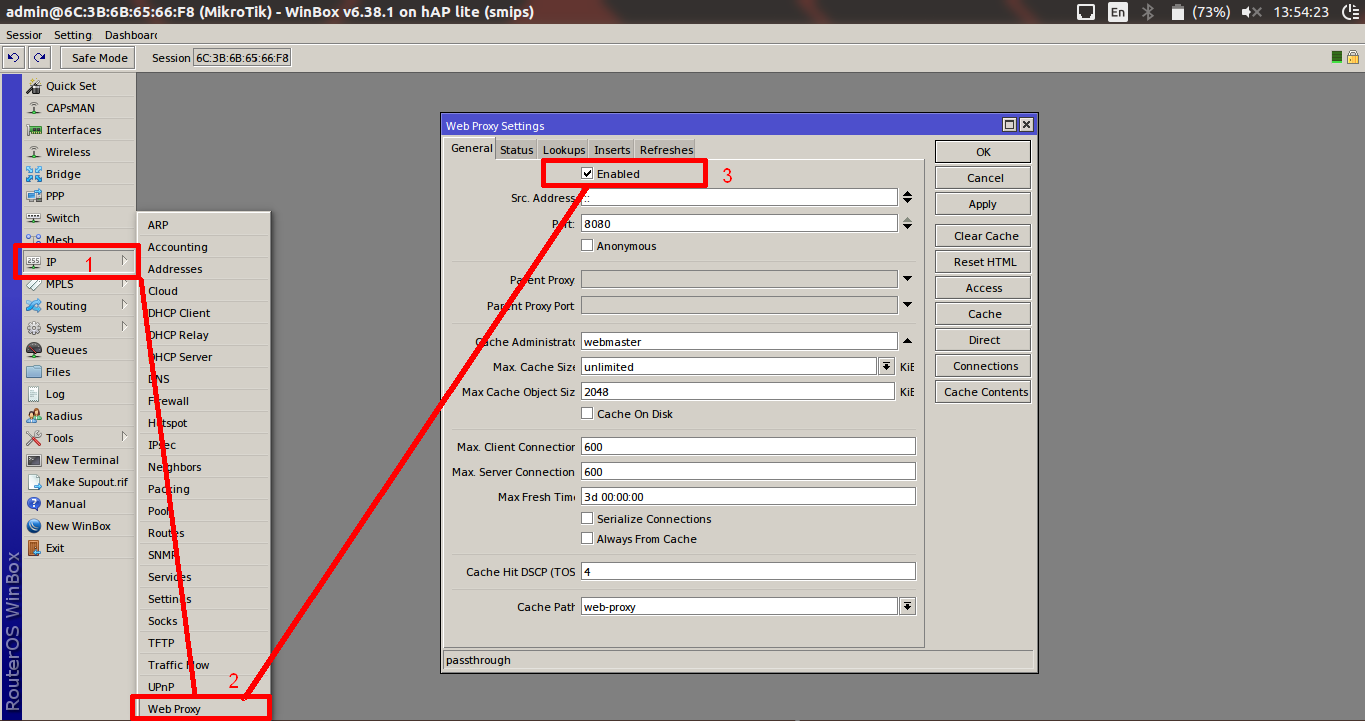Switch to the Refreshes tab
The width and height of the screenshot is (1365, 721).
[x=666, y=150]
